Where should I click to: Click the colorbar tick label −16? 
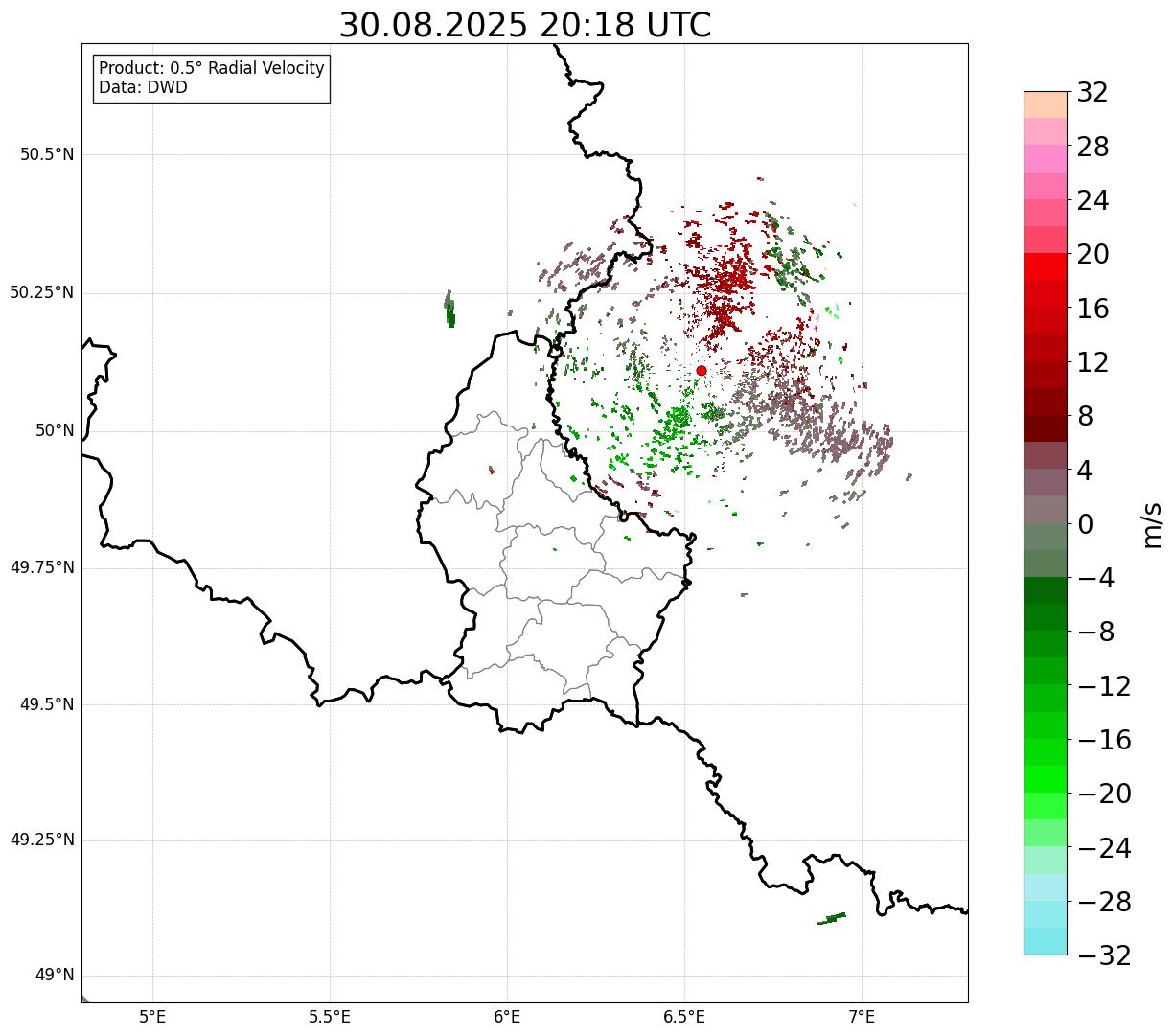(x=1104, y=740)
